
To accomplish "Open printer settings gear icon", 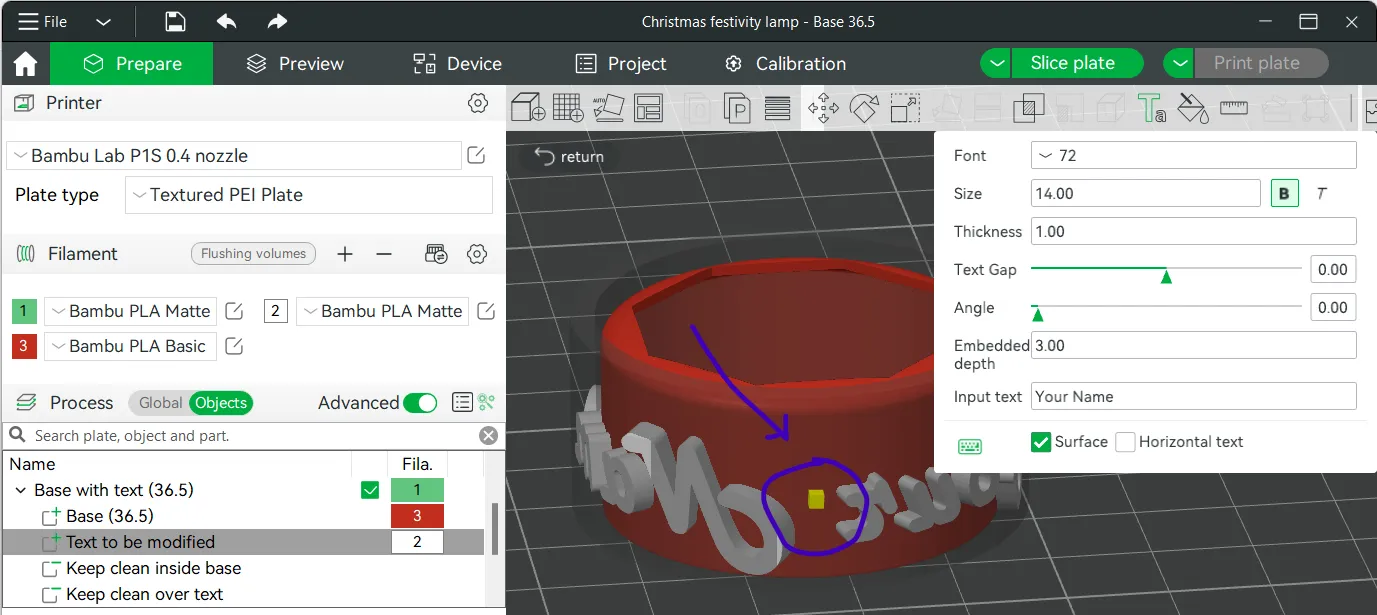I will pyautogui.click(x=478, y=103).
